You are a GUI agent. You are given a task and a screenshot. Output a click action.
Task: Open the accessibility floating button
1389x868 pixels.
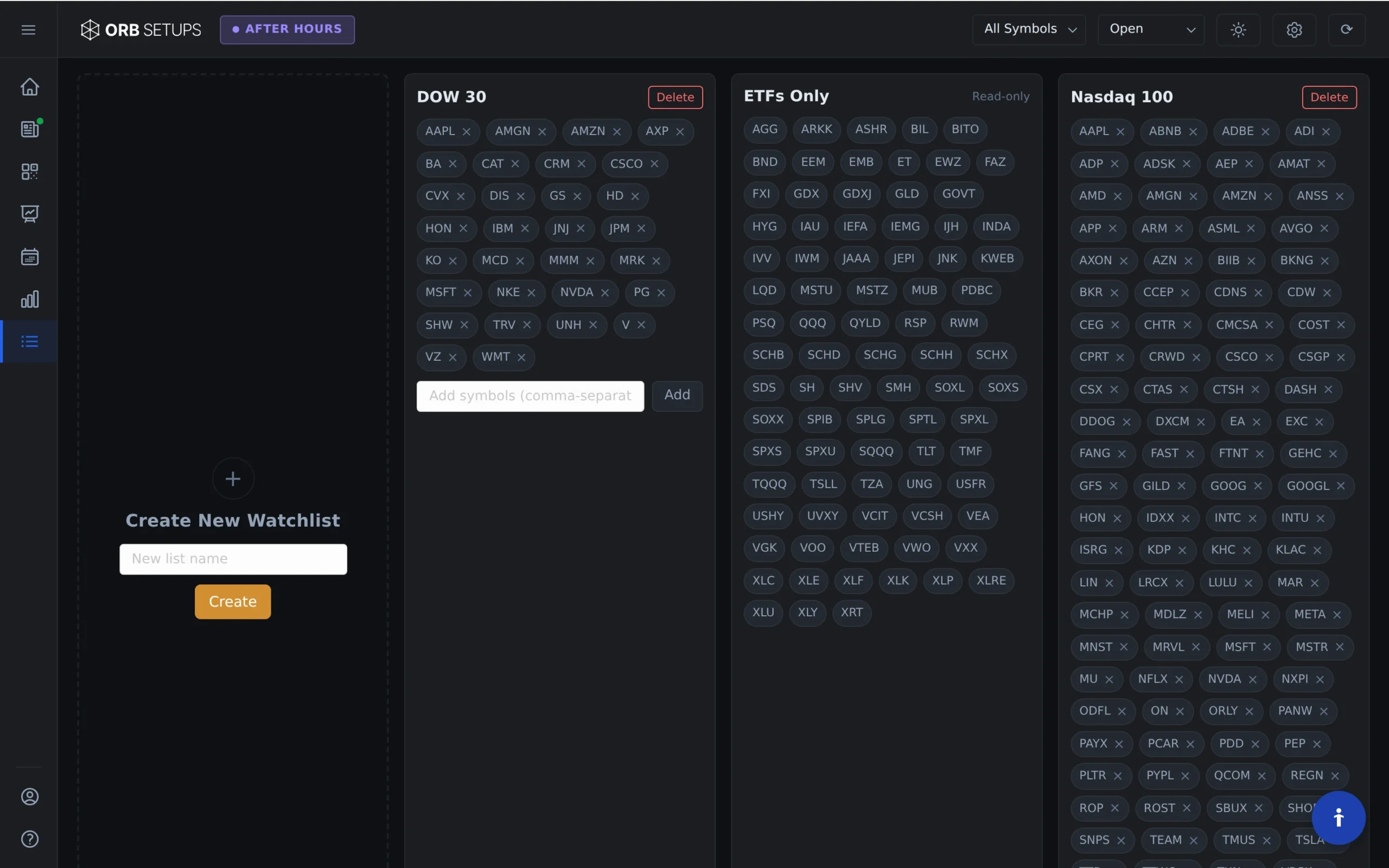[x=1339, y=818]
